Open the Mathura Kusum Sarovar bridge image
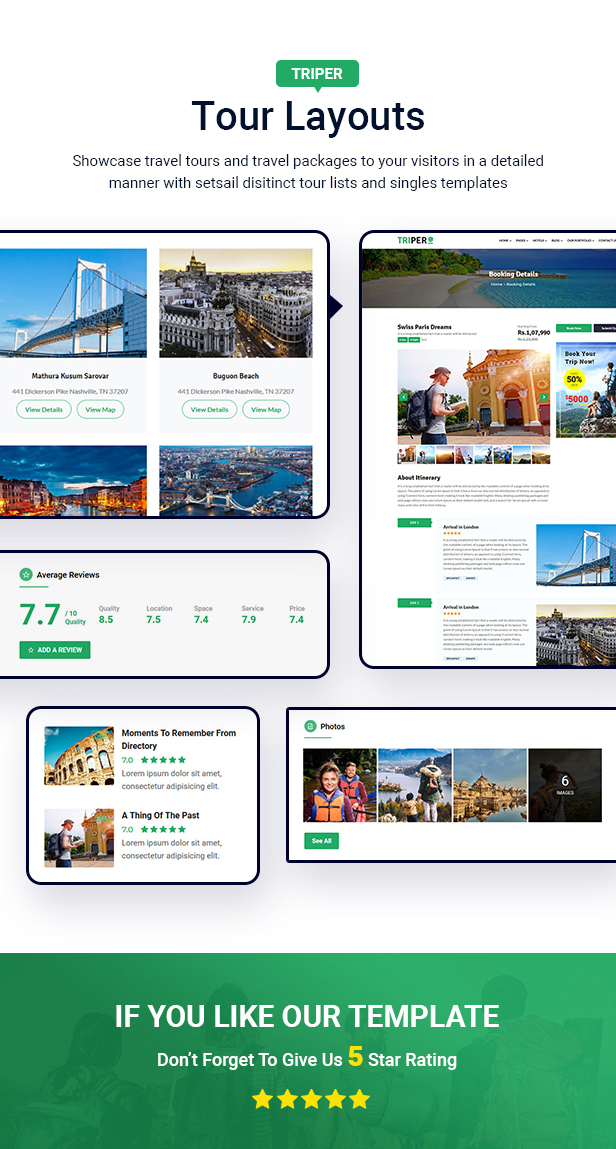Screen dimensions: 616x1149 (73, 303)
